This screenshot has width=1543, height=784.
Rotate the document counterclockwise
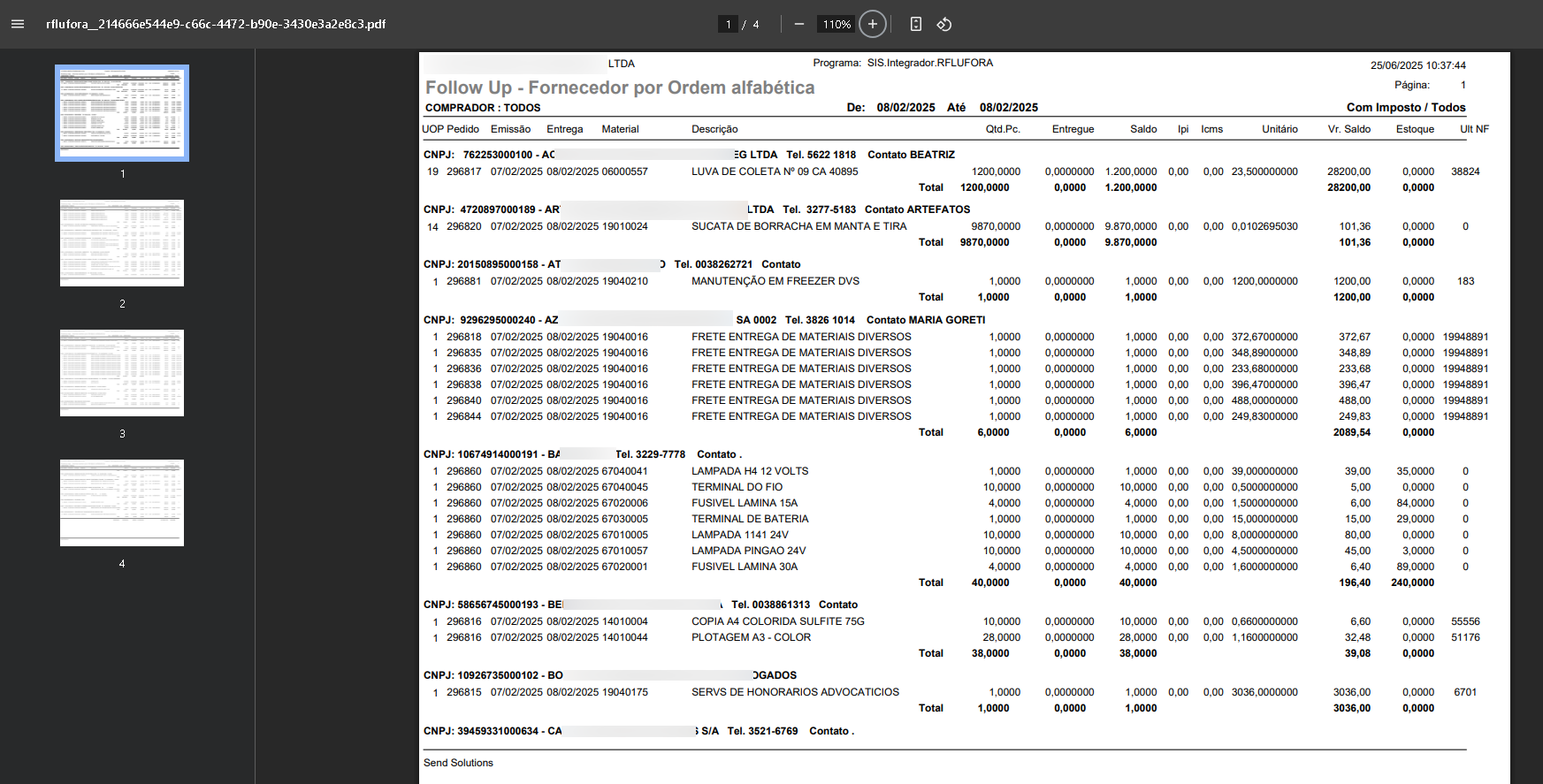pos(944,24)
